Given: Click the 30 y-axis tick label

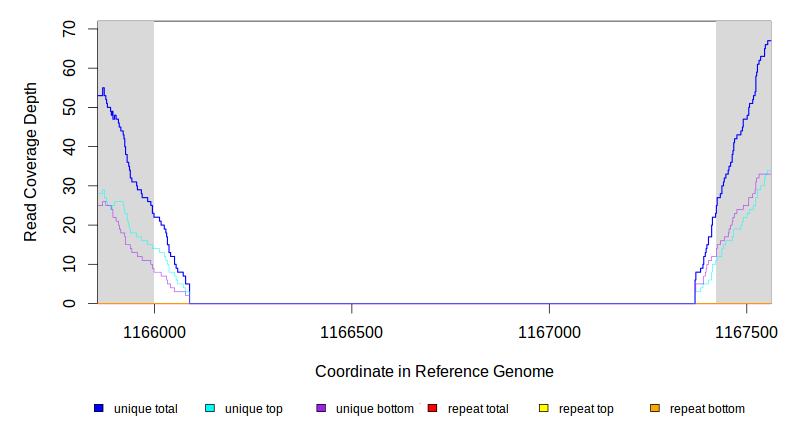Looking at the screenshot, I should (70, 186).
